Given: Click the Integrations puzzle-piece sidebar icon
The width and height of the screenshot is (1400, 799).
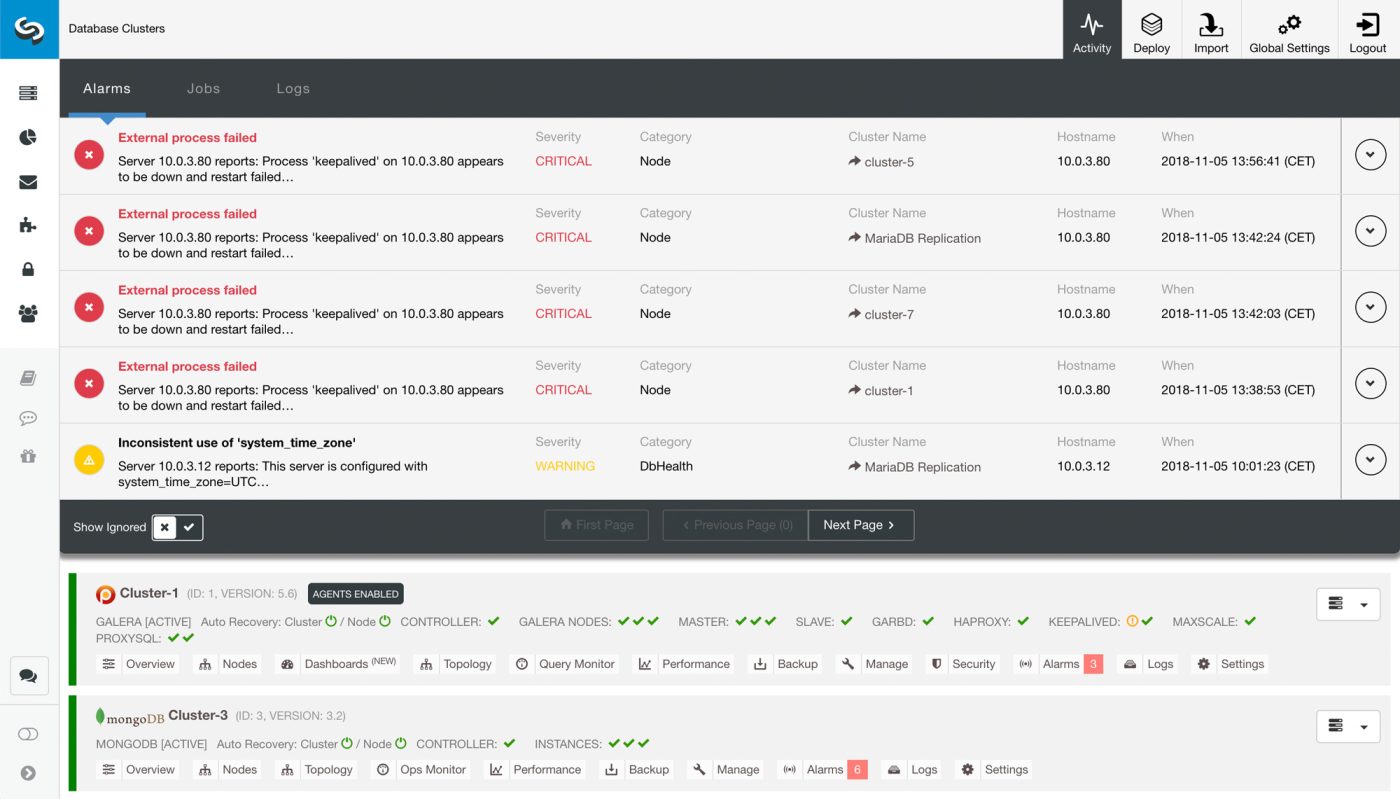Looking at the screenshot, I should pos(28,225).
